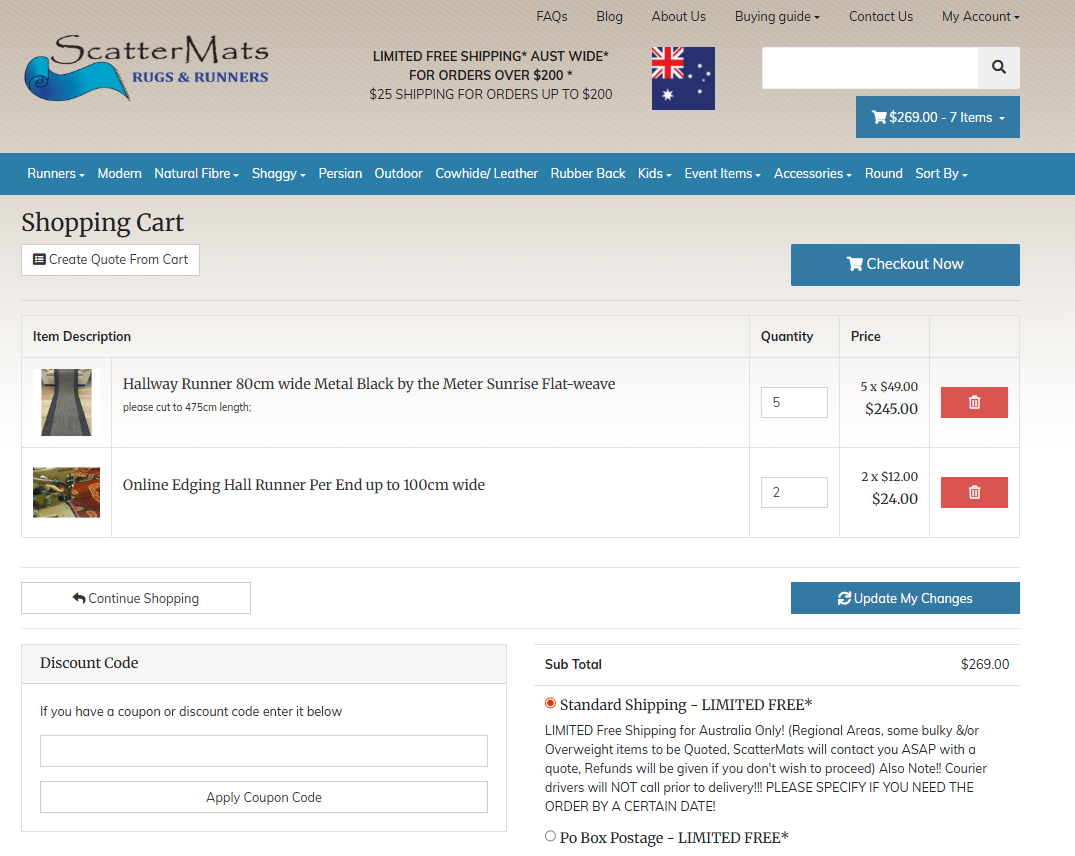Click the ScatterMats logo
Viewport: 1075px width, 856px height.
pos(146,68)
